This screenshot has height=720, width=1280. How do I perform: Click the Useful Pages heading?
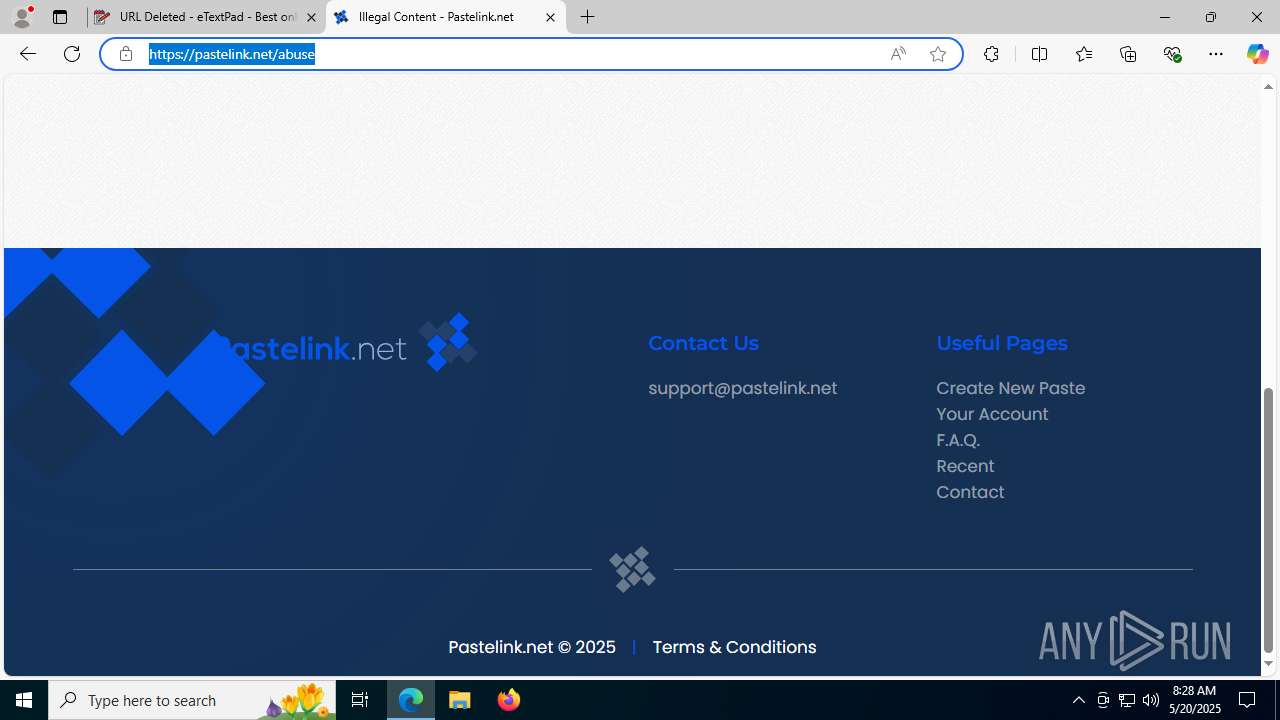(x=1001, y=343)
